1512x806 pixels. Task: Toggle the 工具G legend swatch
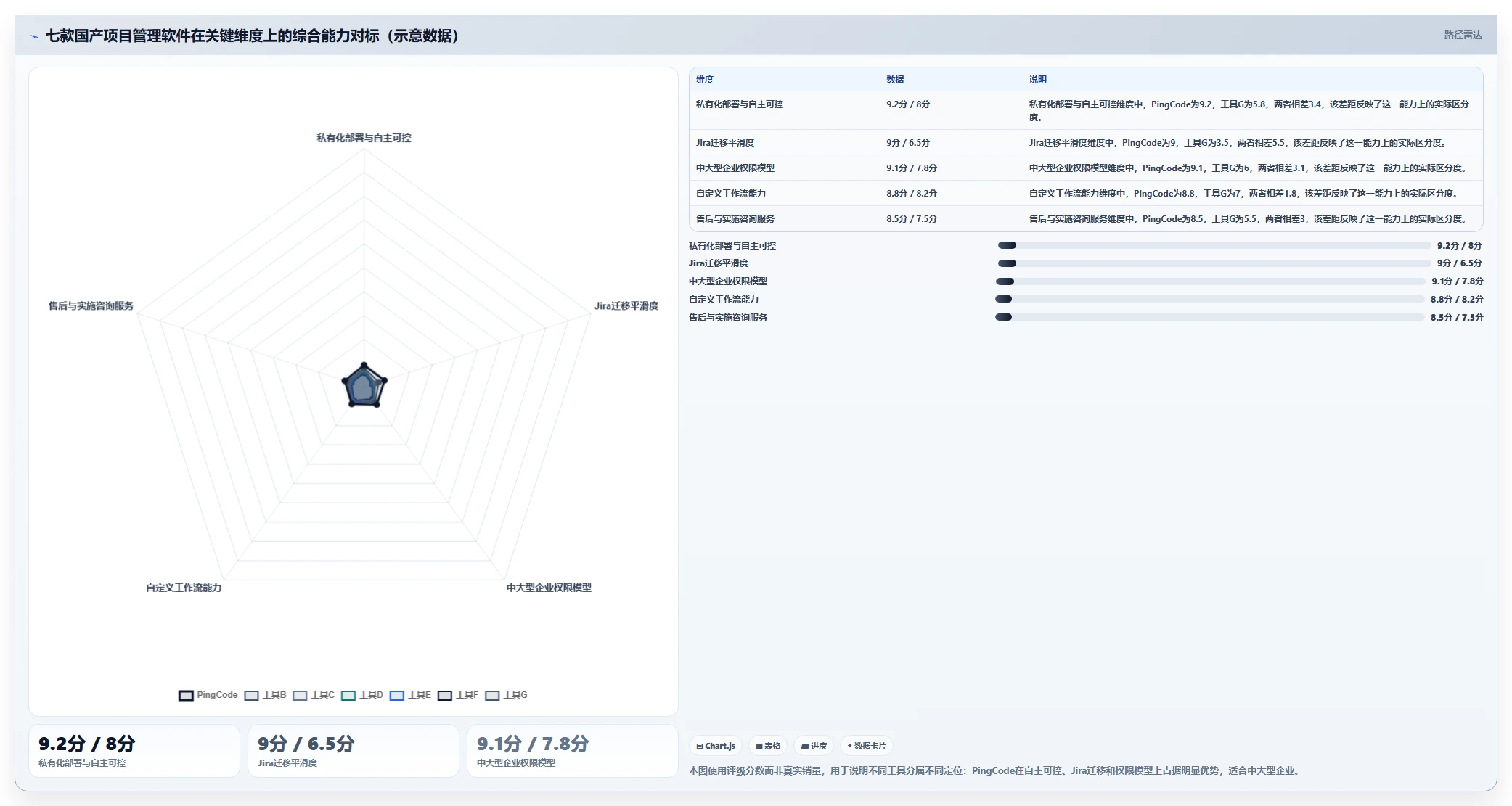[492, 695]
